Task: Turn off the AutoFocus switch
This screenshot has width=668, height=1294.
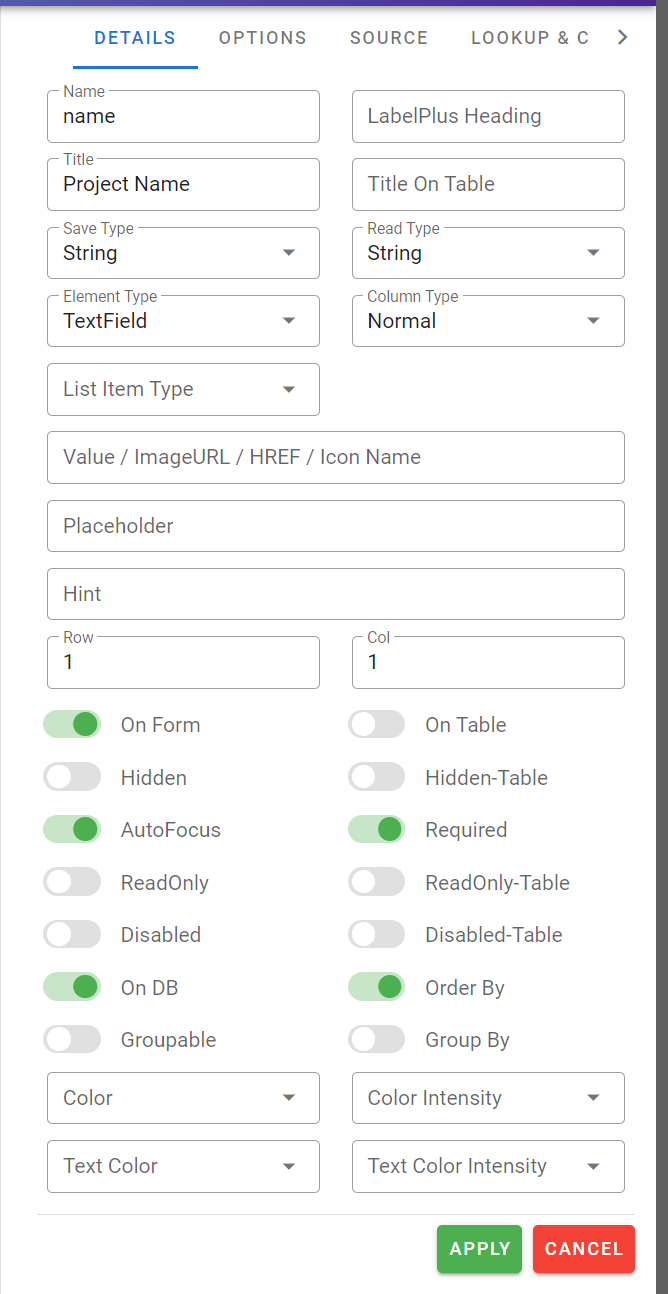Action: 73,830
